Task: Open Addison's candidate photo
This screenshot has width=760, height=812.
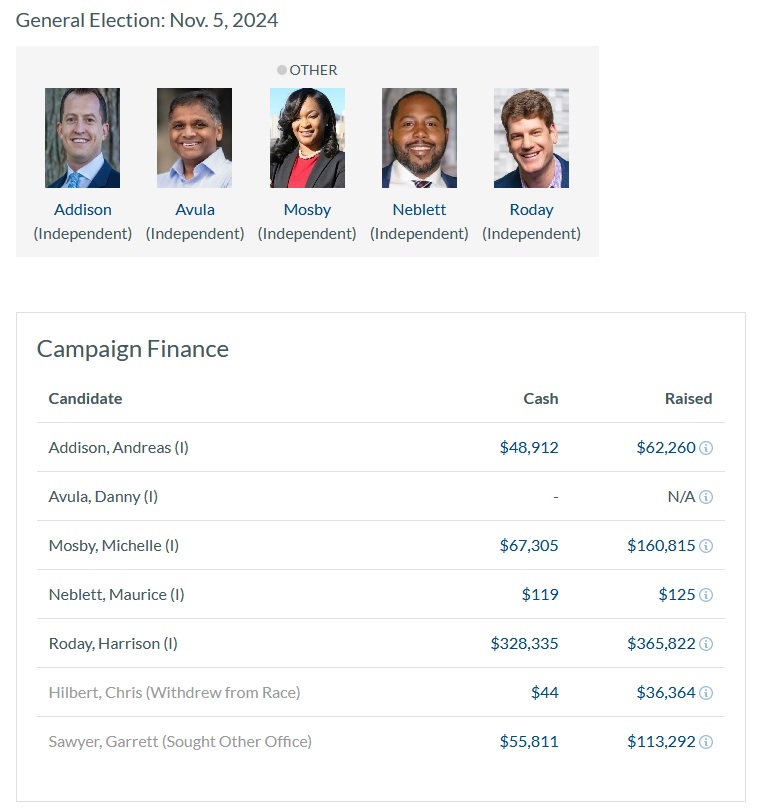Action: pos(82,138)
